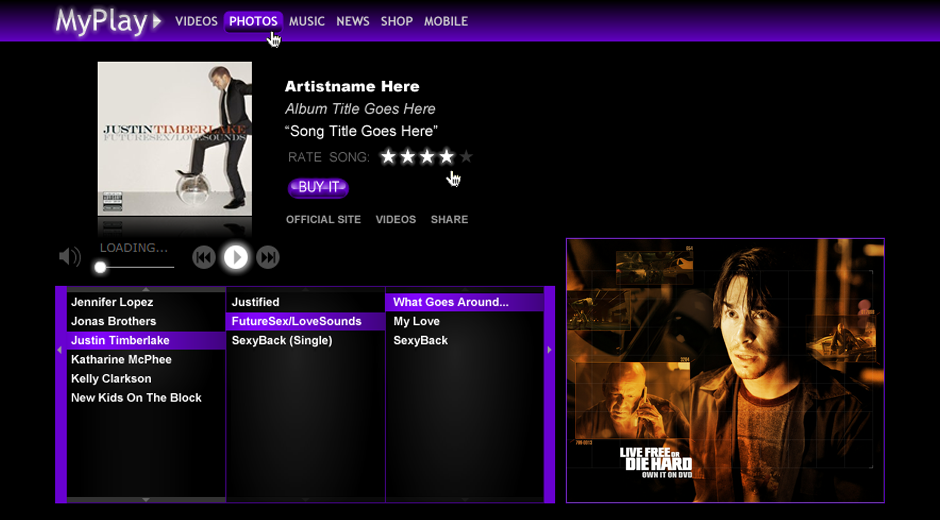
Task: Play the SexyBack song in songs column
Action: tap(465, 341)
